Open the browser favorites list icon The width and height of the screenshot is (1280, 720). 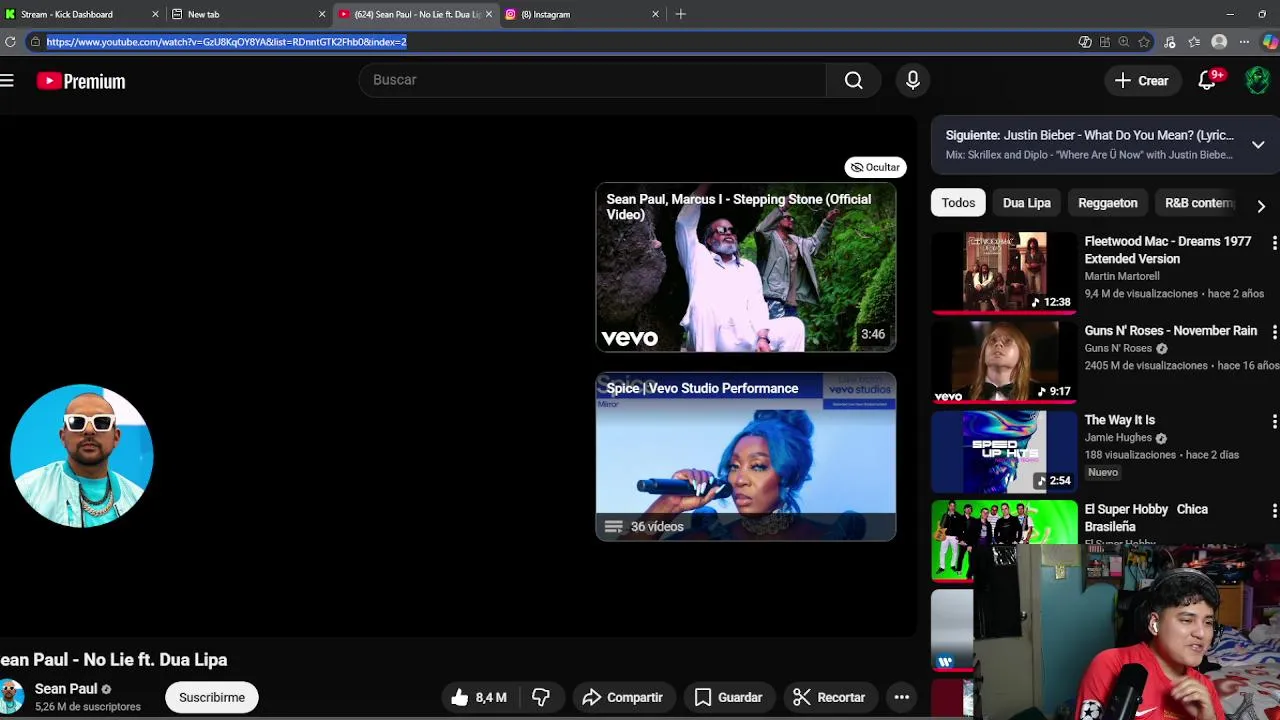(1194, 42)
